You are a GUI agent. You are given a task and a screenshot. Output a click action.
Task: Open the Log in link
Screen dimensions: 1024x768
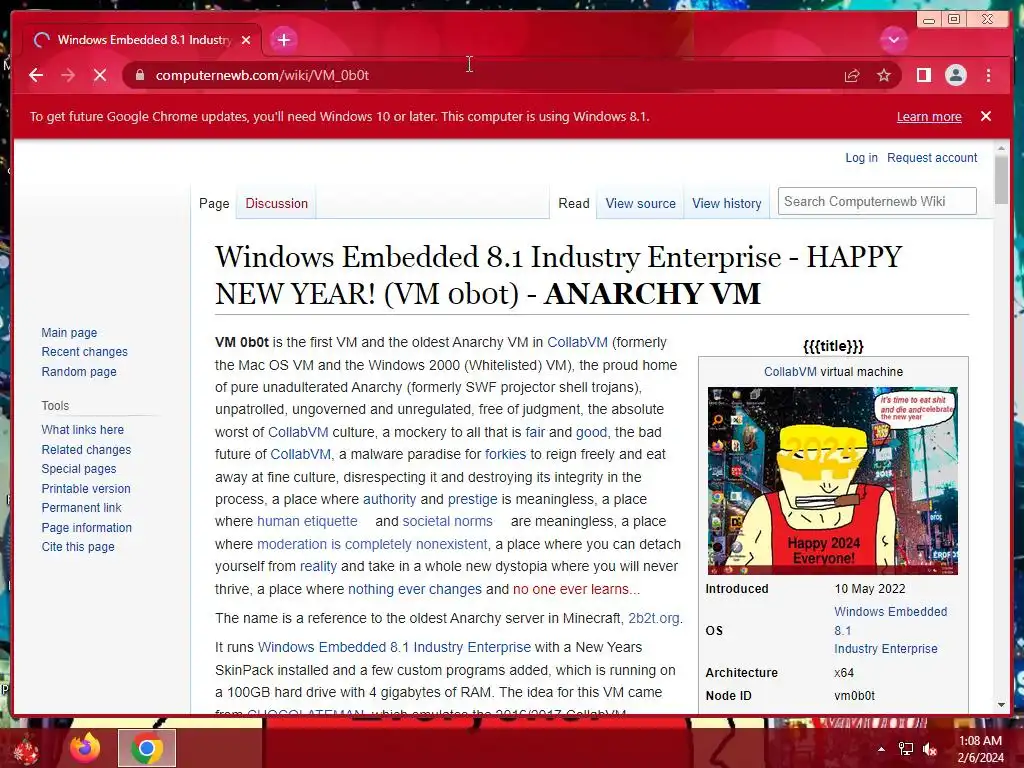(x=861, y=157)
